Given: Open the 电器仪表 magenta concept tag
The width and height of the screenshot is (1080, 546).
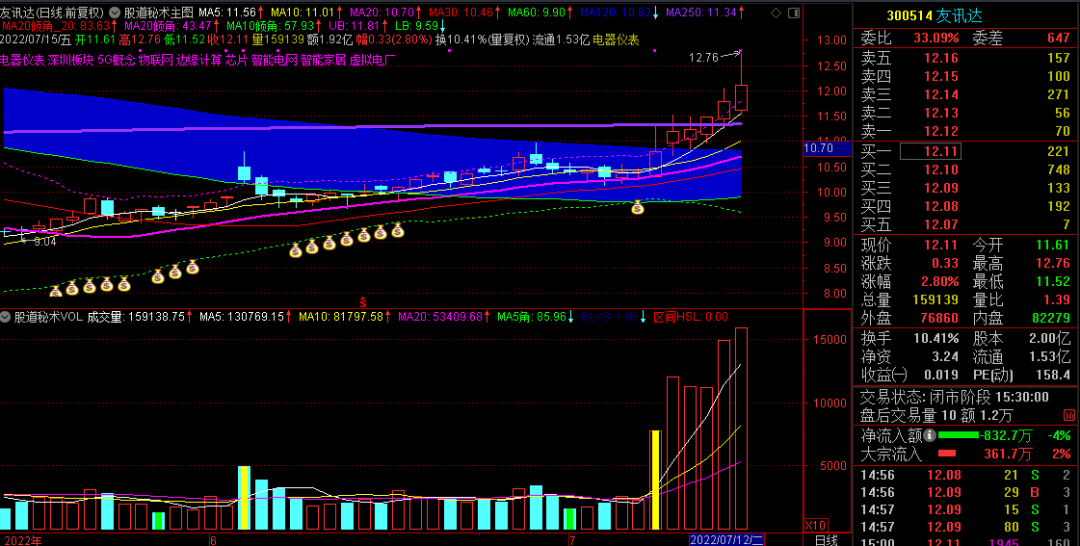Looking at the screenshot, I should (x=22, y=61).
